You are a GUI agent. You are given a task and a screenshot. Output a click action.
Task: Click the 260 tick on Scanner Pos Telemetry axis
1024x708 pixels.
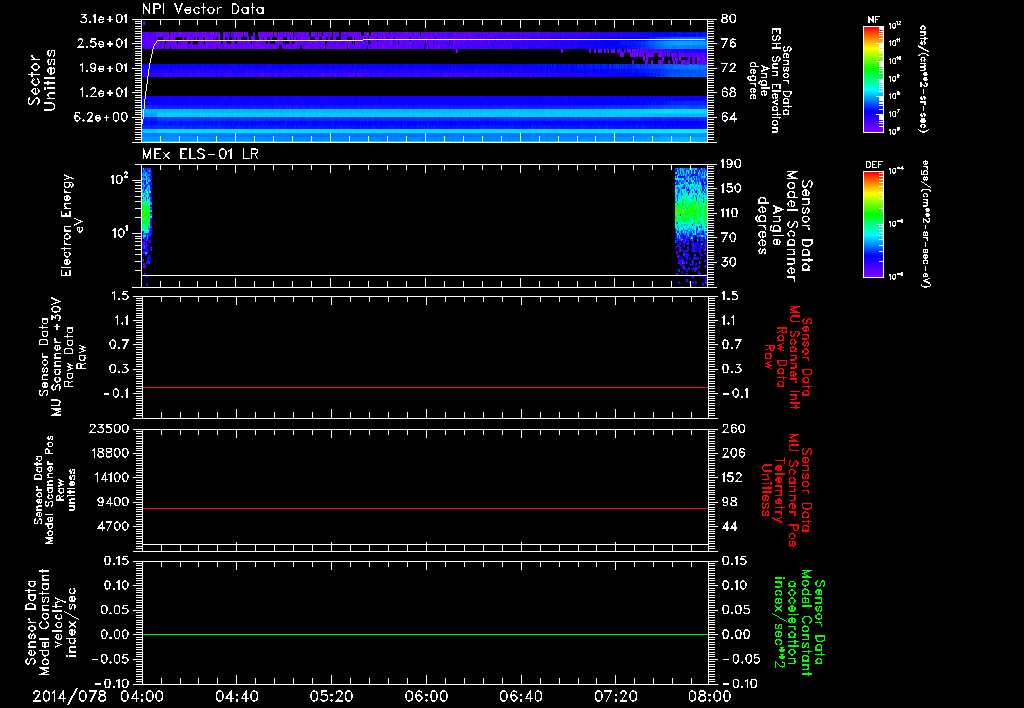731,428
